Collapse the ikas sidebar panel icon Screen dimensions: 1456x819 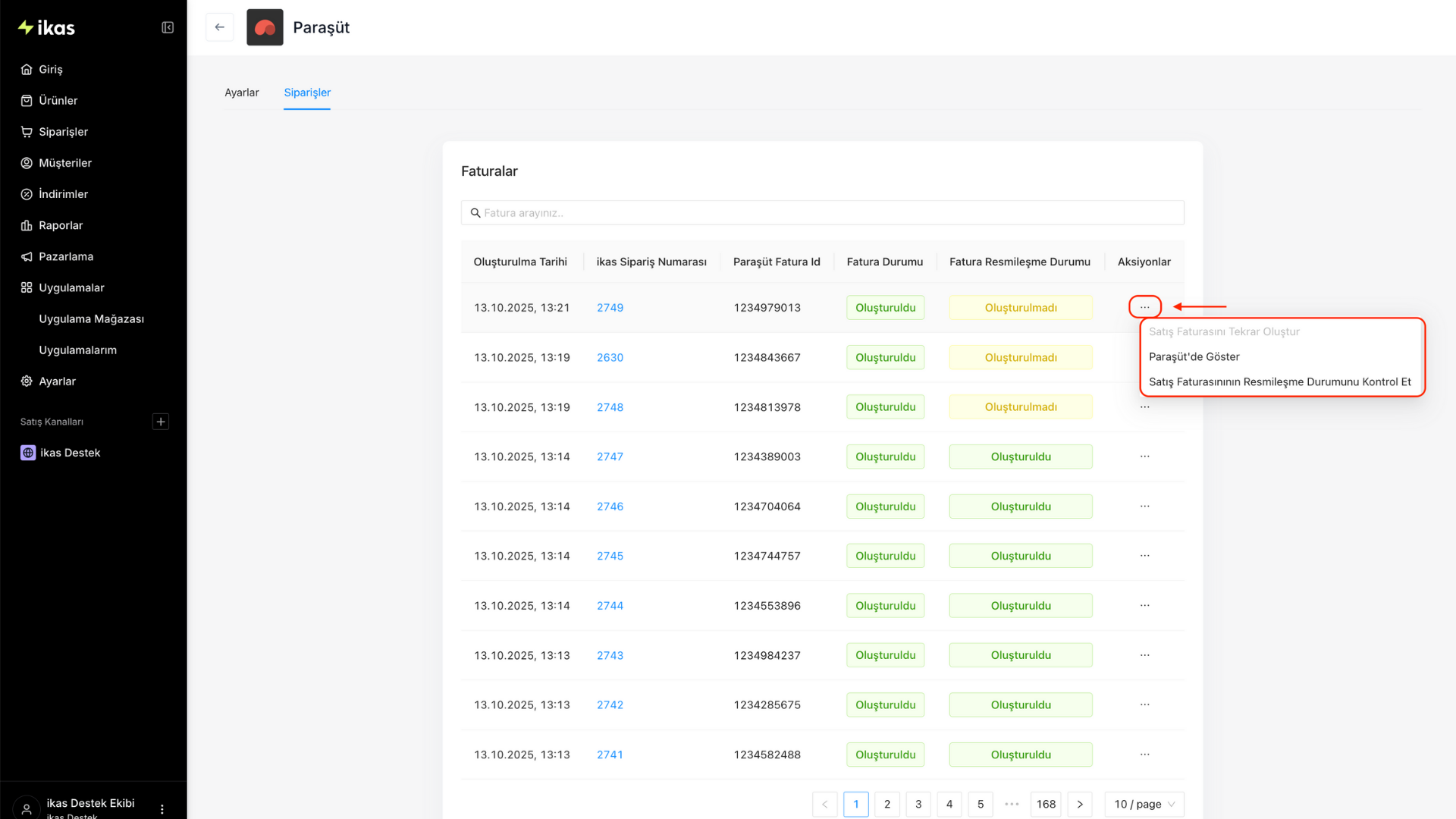tap(168, 28)
